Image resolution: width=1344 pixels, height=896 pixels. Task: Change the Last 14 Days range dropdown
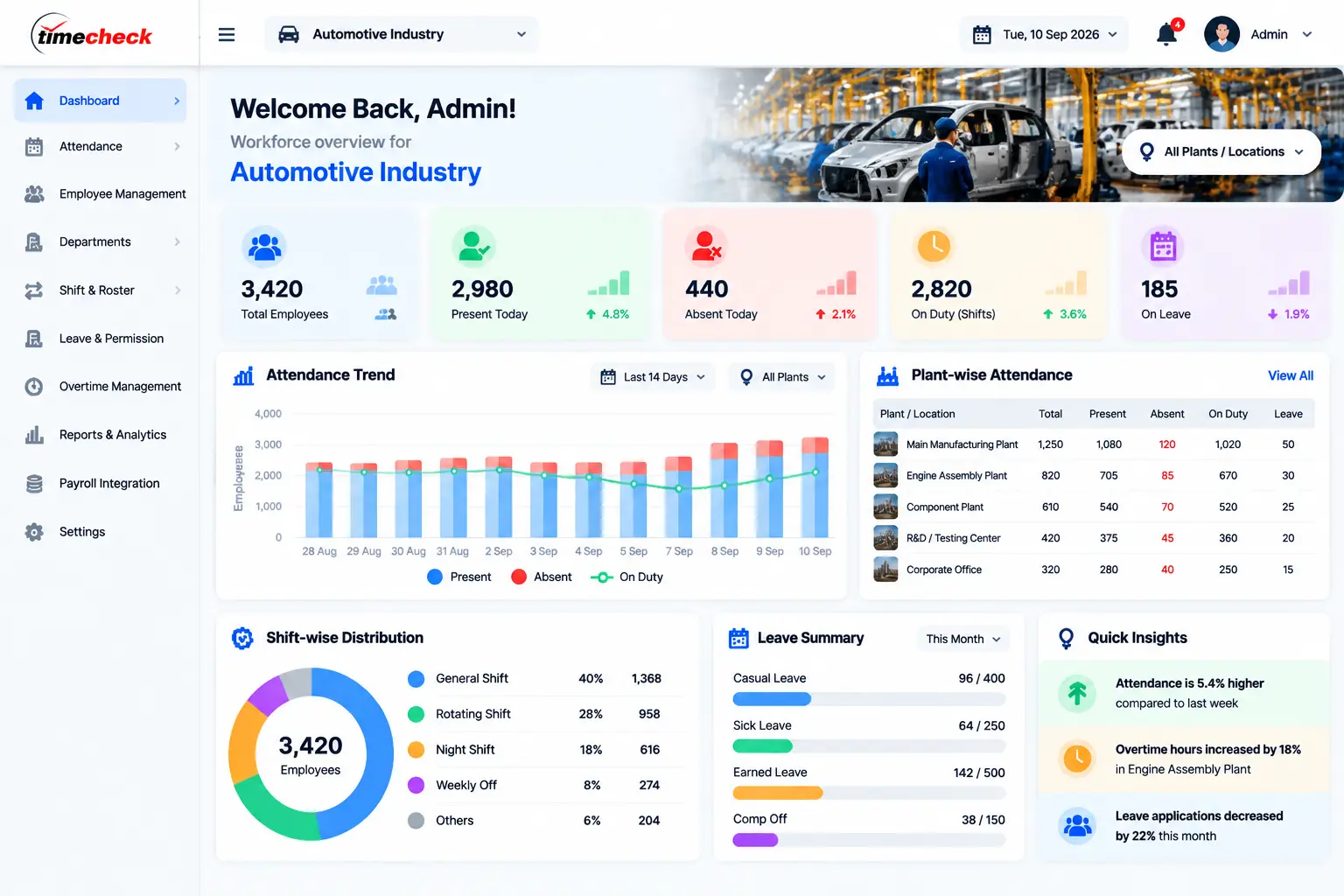click(653, 377)
